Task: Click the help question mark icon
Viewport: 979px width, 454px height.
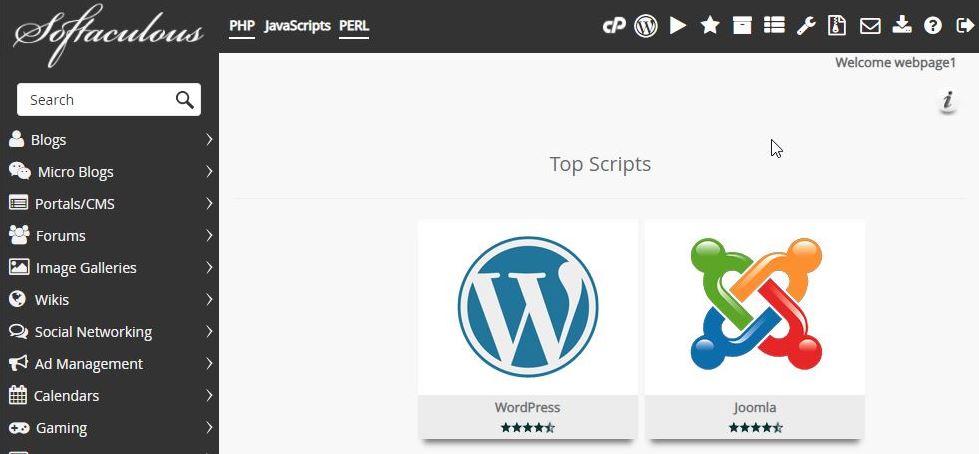Action: click(933, 26)
